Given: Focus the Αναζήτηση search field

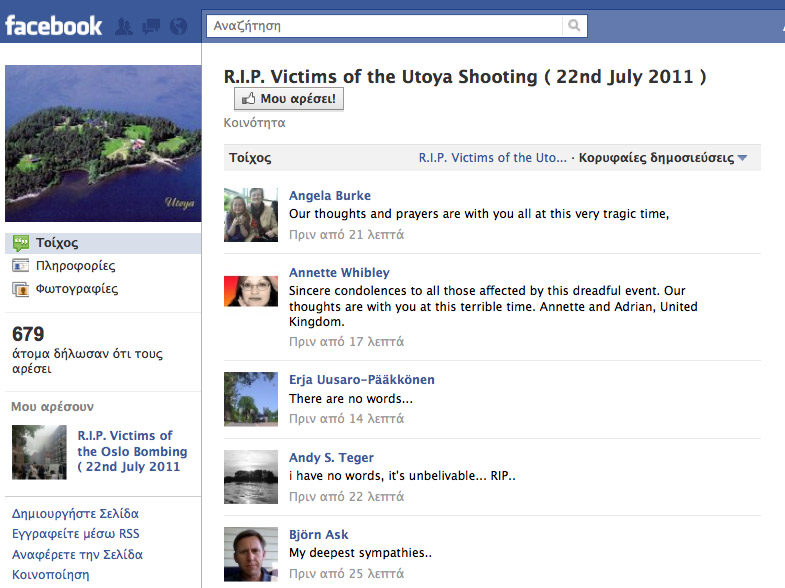Looking at the screenshot, I should click(384, 26).
